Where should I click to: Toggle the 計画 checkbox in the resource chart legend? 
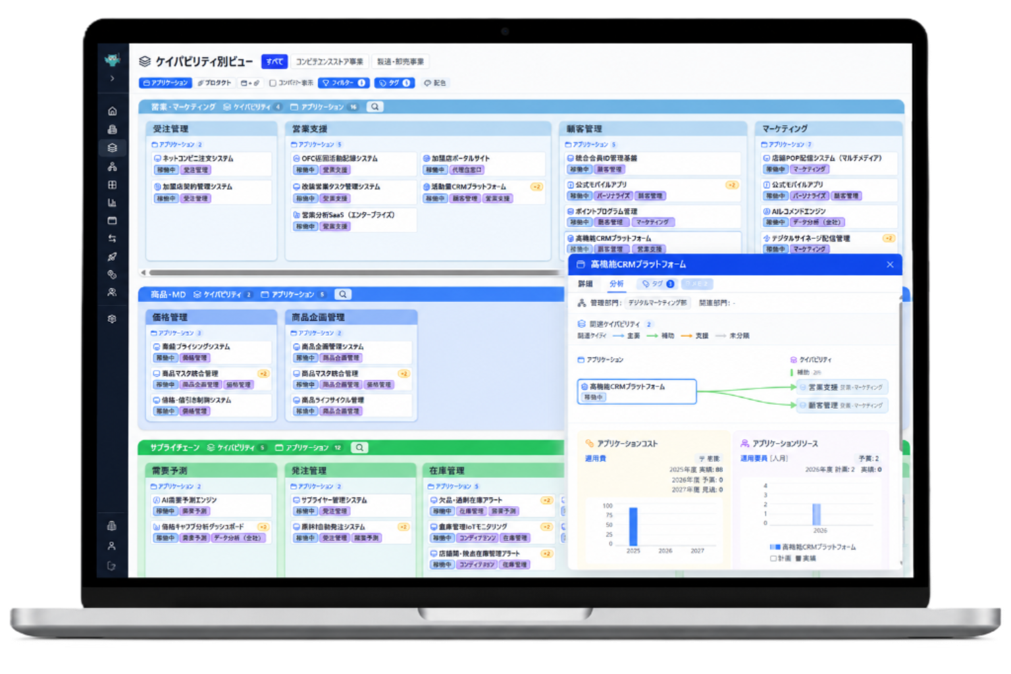(774, 559)
